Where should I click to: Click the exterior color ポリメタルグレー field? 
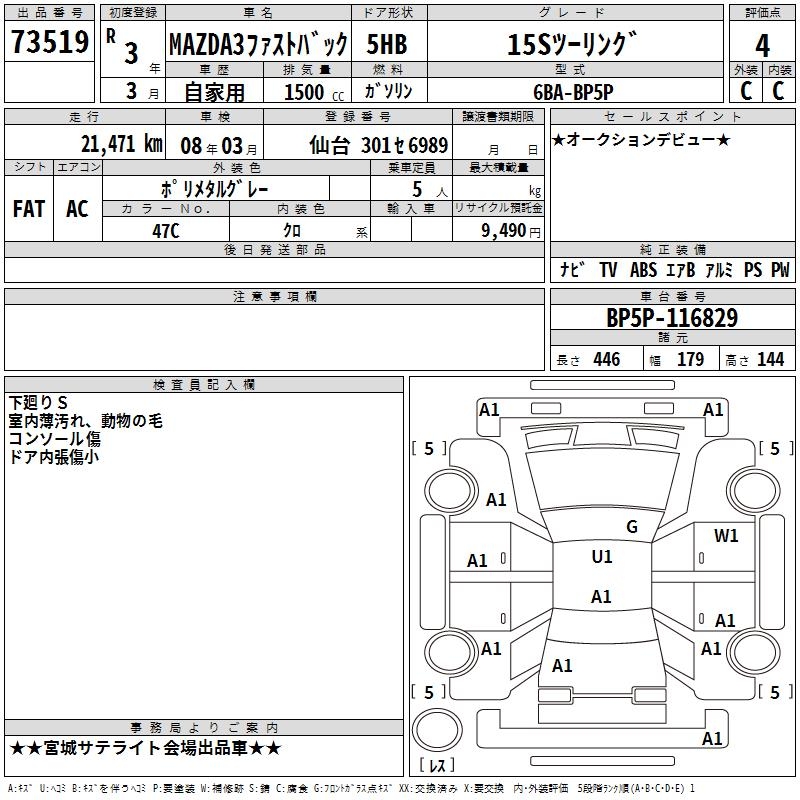(214, 188)
